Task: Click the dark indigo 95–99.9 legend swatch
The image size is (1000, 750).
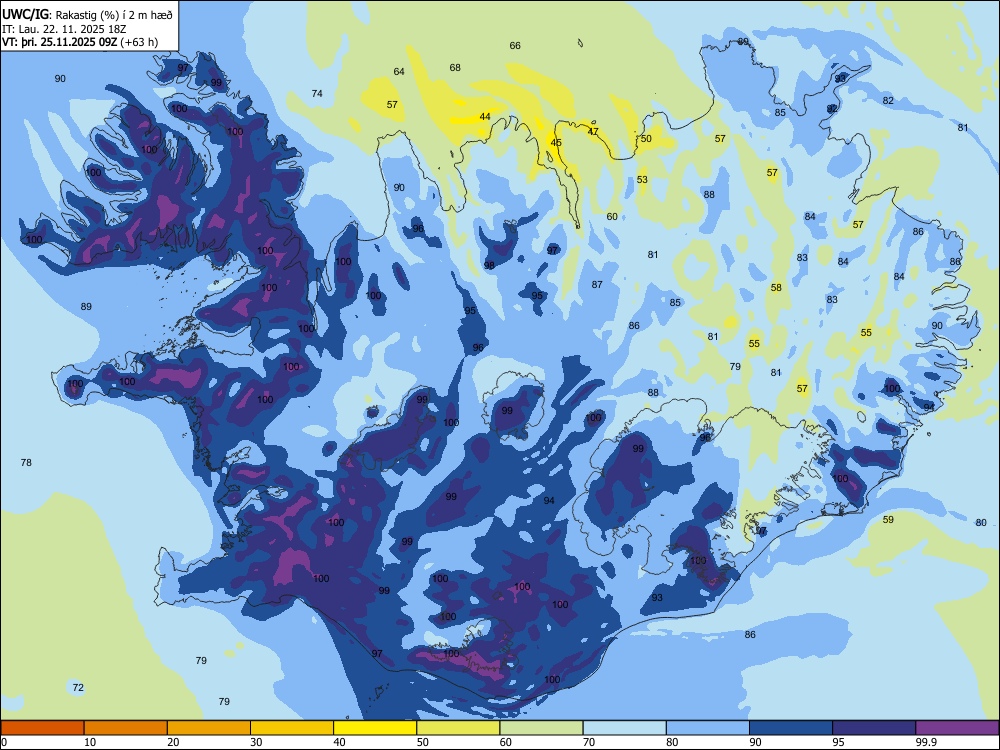Action: [874, 728]
